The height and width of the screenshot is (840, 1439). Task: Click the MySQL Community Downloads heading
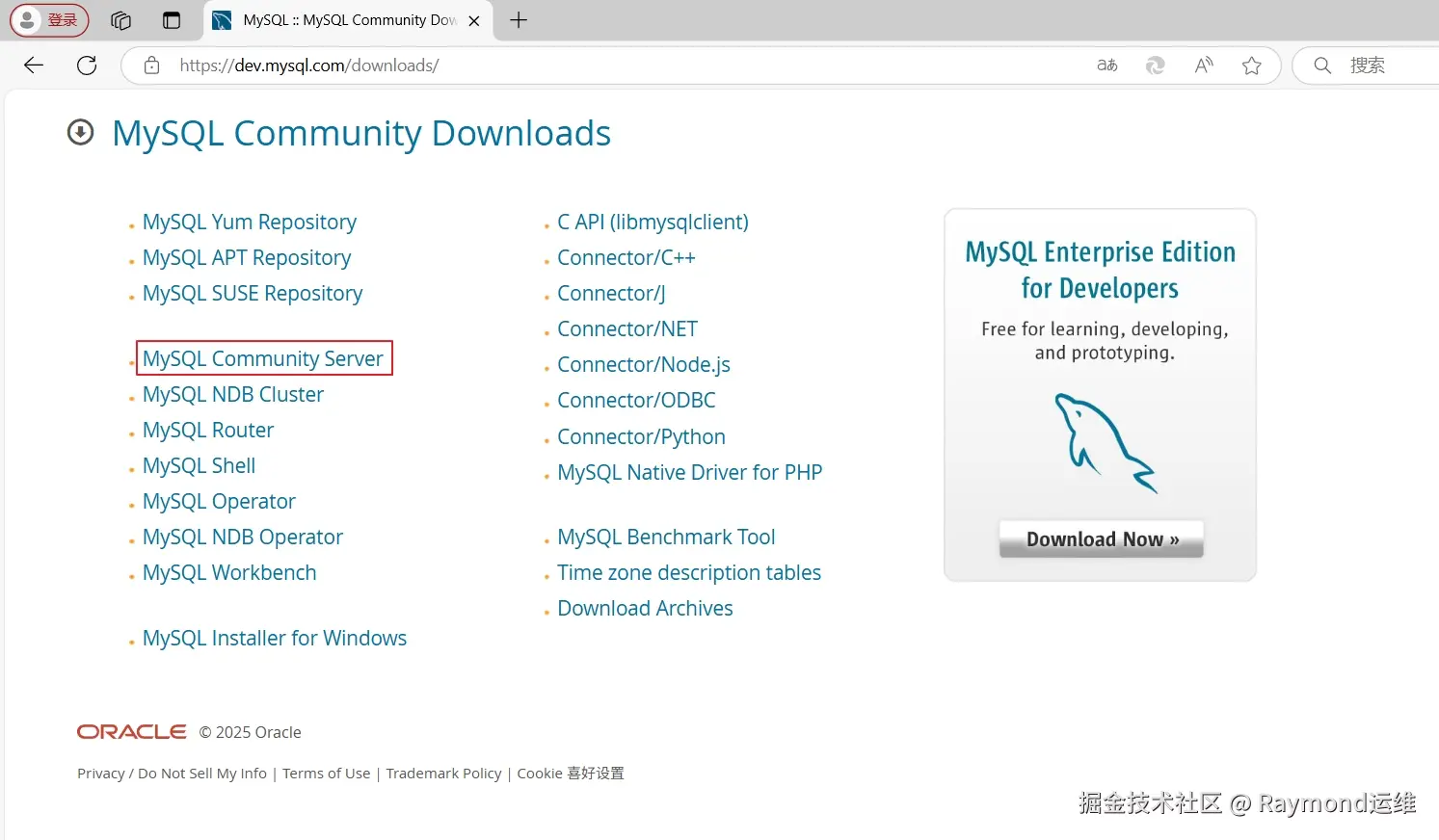pyautogui.click(x=361, y=133)
